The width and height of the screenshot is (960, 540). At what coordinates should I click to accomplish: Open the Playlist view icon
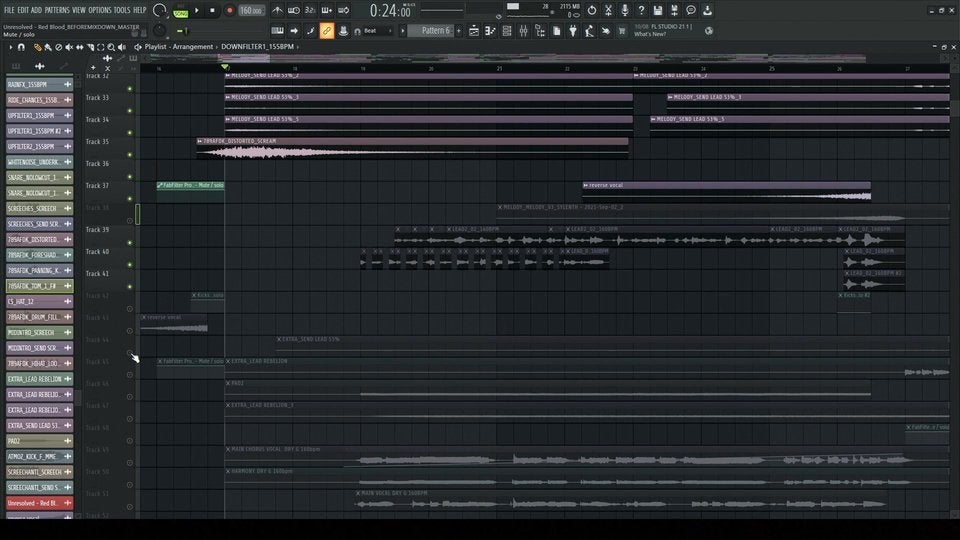[x=474, y=31]
